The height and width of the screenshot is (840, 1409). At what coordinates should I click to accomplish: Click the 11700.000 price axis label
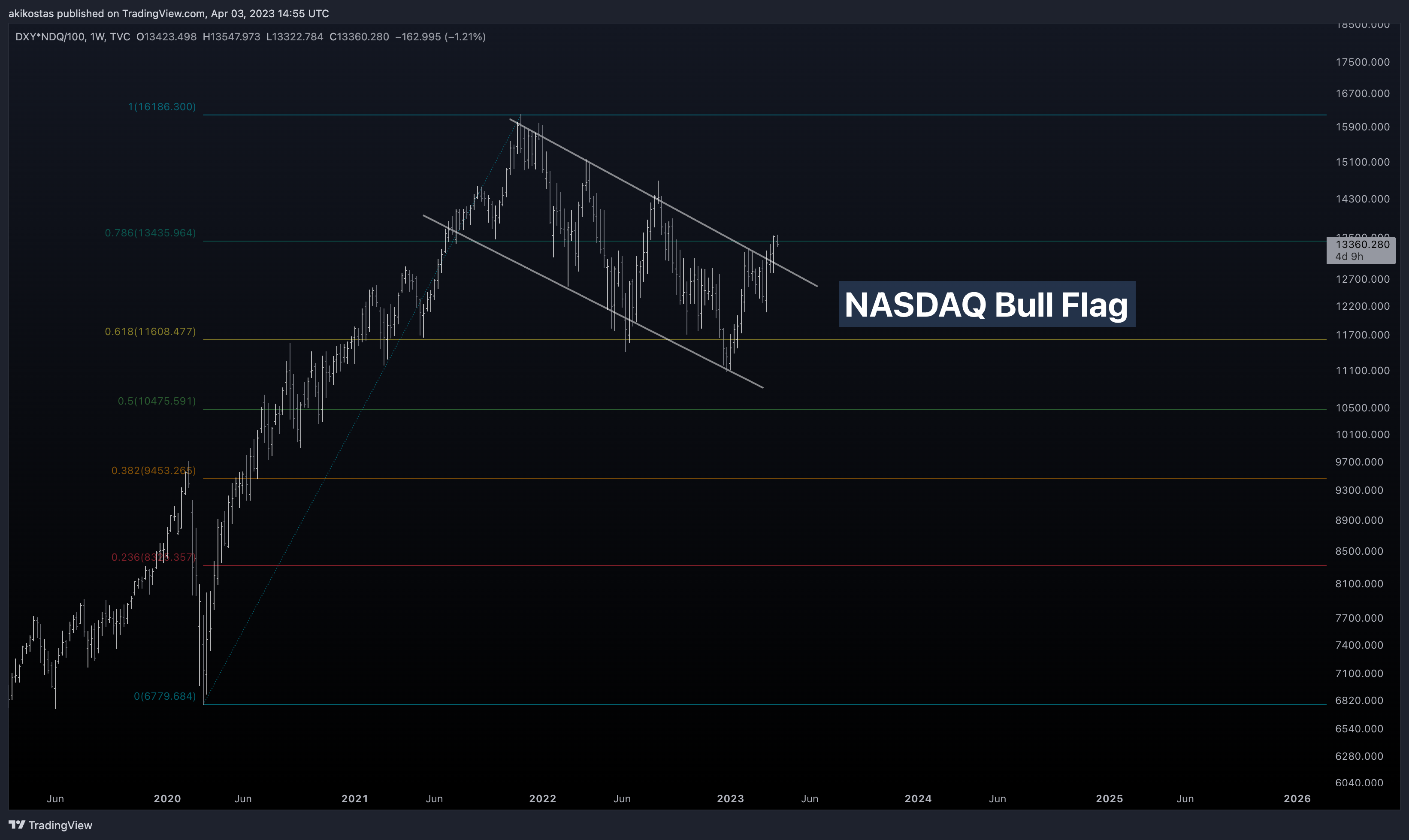click(1363, 335)
